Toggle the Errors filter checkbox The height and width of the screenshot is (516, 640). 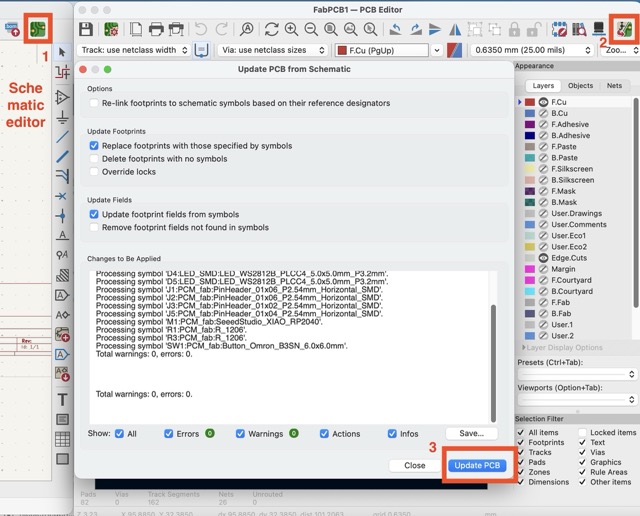pos(169,434)
